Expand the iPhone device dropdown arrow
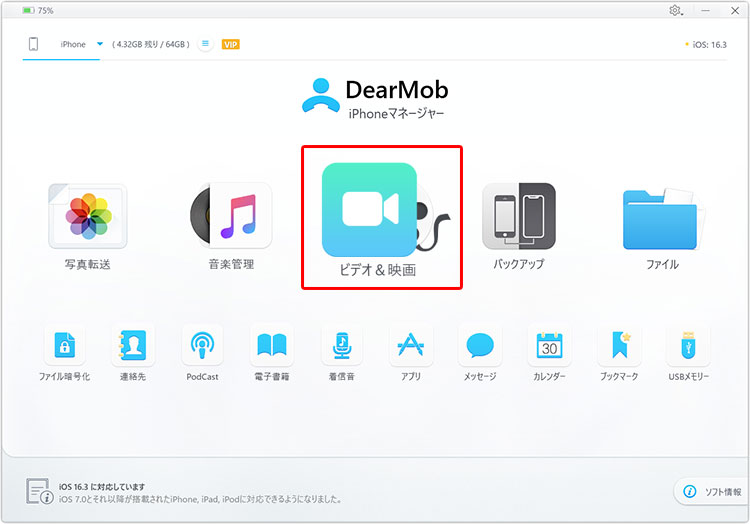This screenshot has width=750, height=524. (99, 44)
